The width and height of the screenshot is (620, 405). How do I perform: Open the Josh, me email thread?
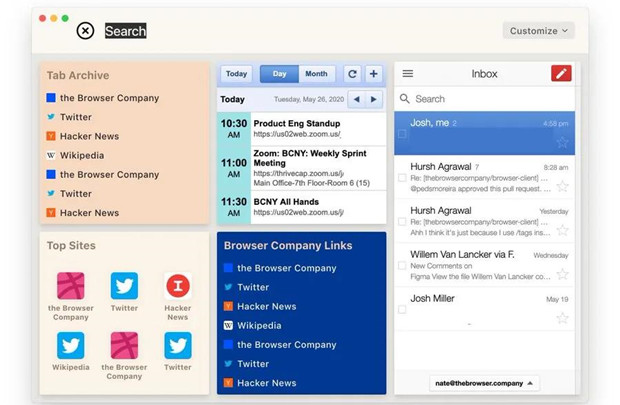[484, 133]
